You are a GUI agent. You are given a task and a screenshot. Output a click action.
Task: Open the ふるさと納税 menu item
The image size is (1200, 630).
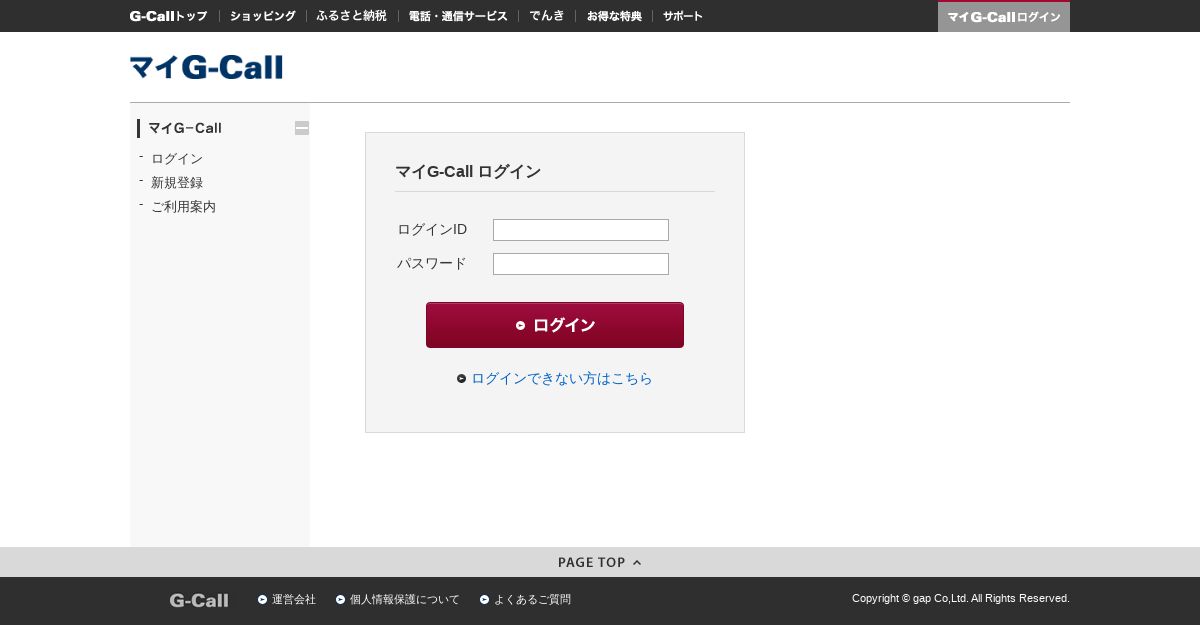351,16
